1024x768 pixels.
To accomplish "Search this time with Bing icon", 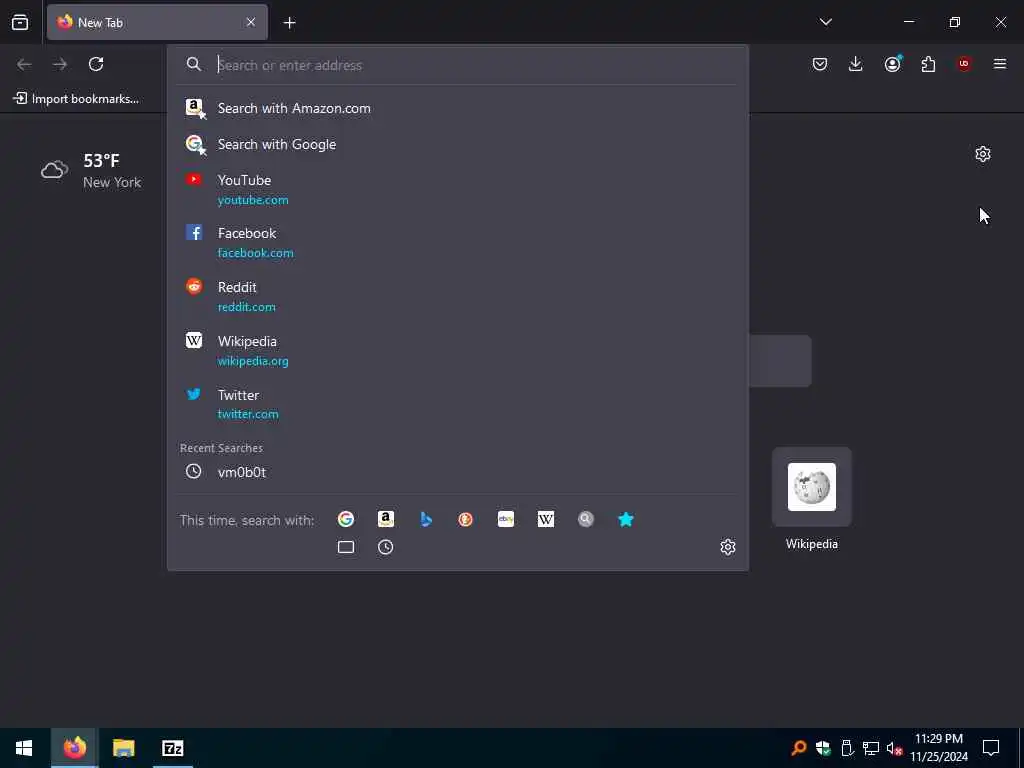I will pos(426,519).
